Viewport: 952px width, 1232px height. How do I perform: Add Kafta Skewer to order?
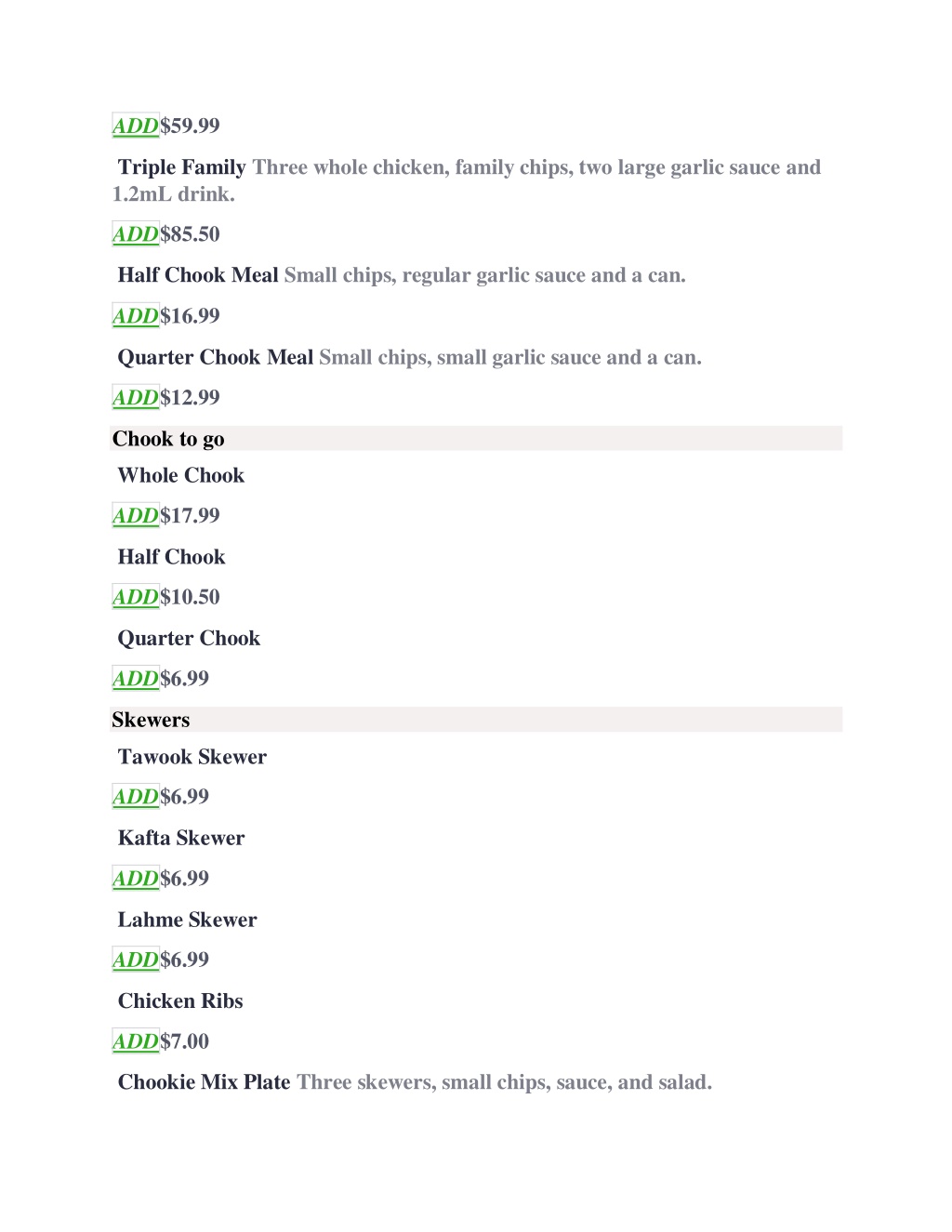click(x=136, y=879)
